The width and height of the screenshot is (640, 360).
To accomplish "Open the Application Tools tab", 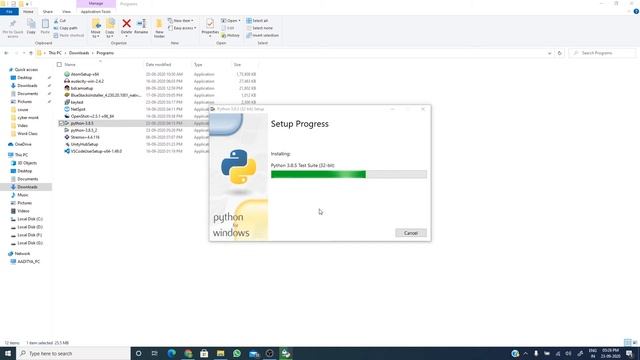I will tap(96, 12).
